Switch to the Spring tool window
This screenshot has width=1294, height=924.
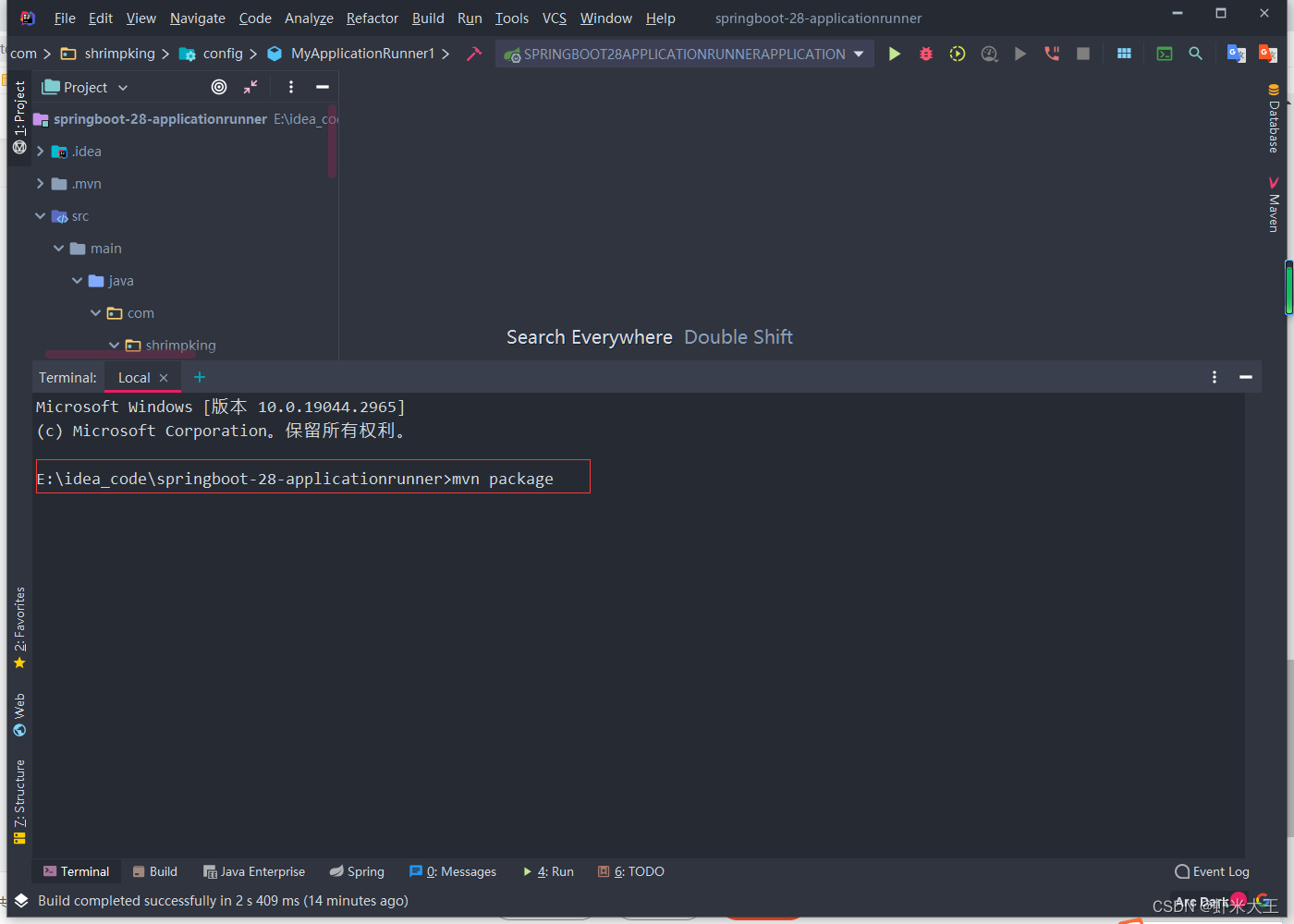click(x=357, y=871)
